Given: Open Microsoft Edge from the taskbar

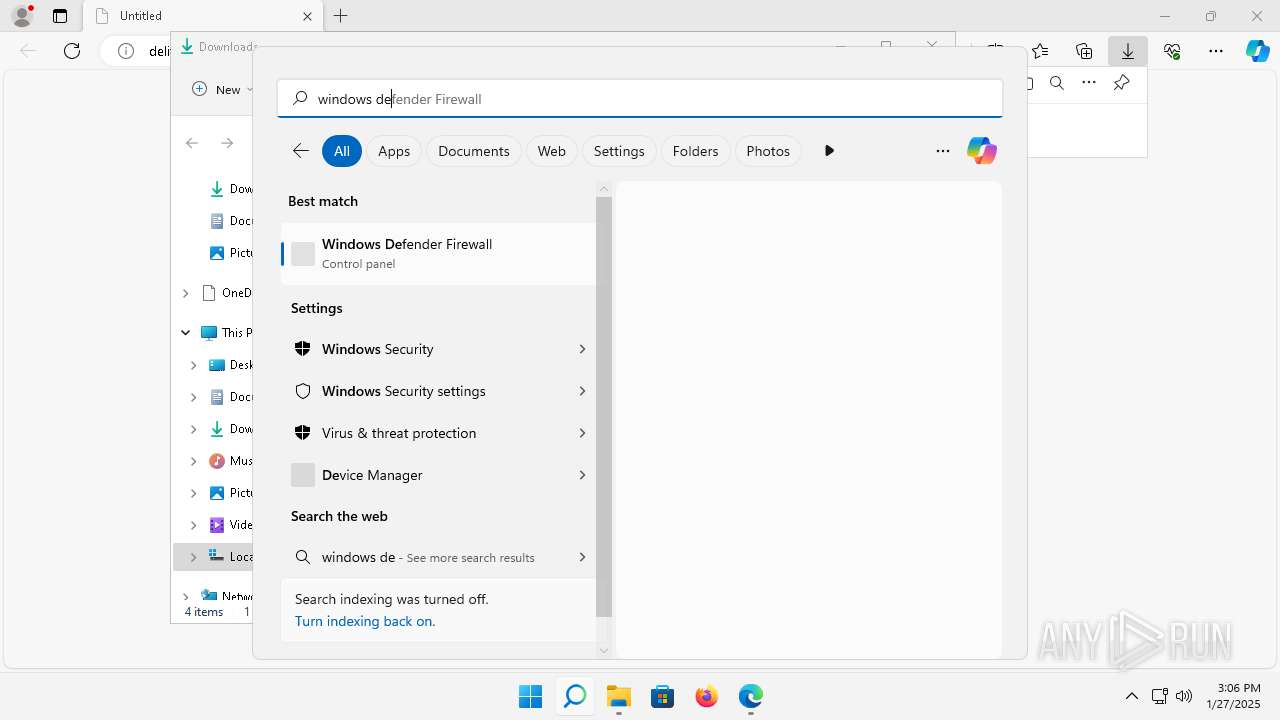Looking at the screenshot, I should pos(751,696).
